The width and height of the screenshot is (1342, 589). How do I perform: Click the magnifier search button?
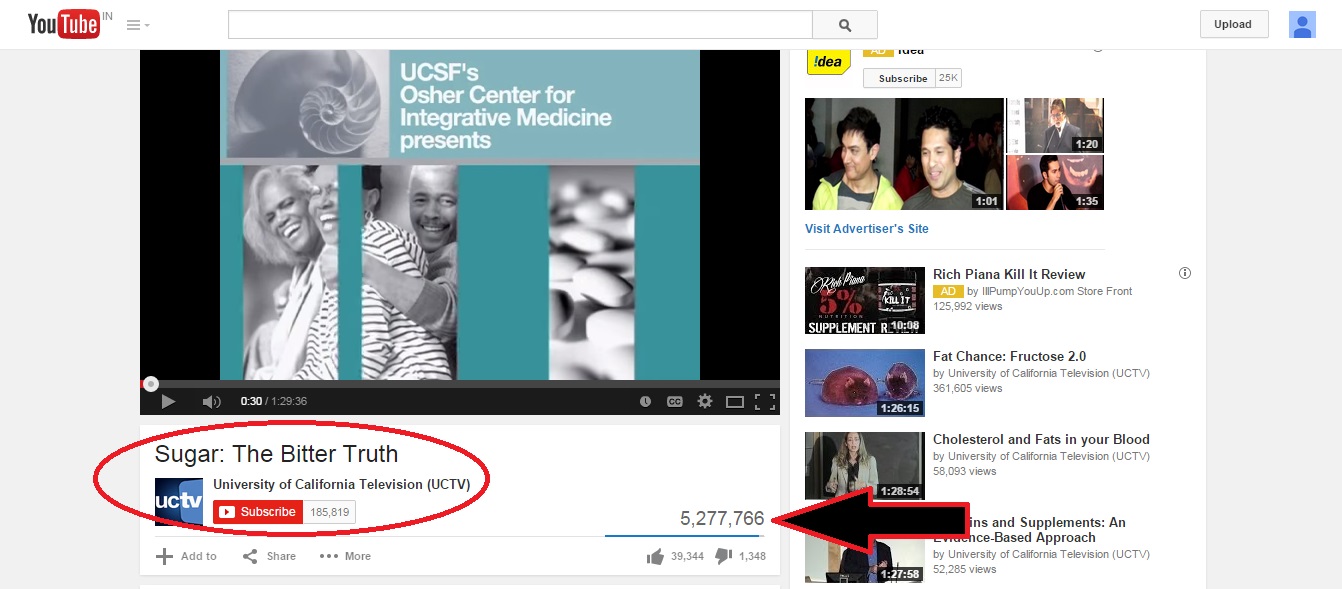tap(845, 25)
